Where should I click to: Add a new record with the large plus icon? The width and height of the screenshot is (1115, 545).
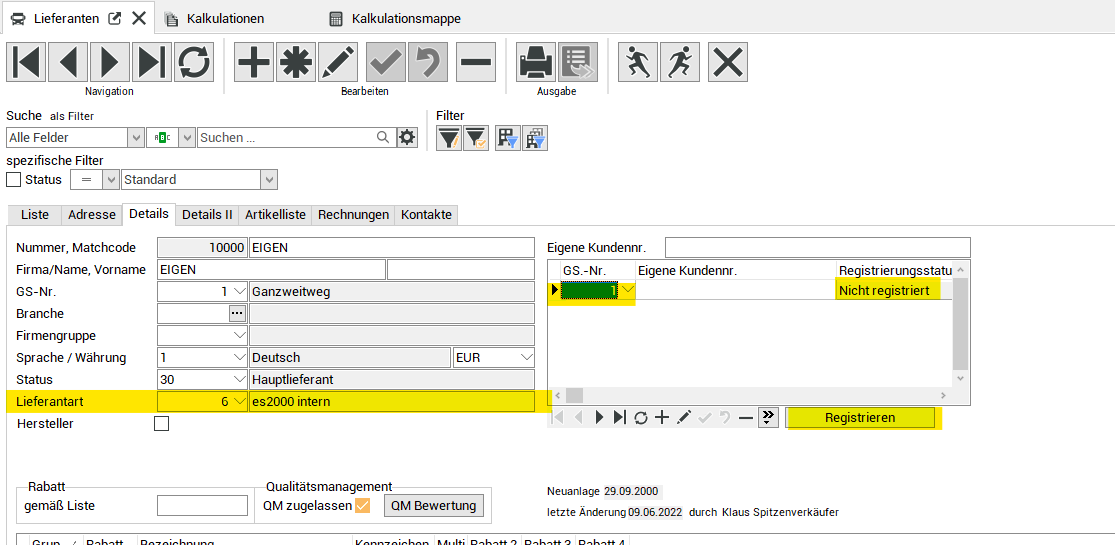(x=255, y=62)
